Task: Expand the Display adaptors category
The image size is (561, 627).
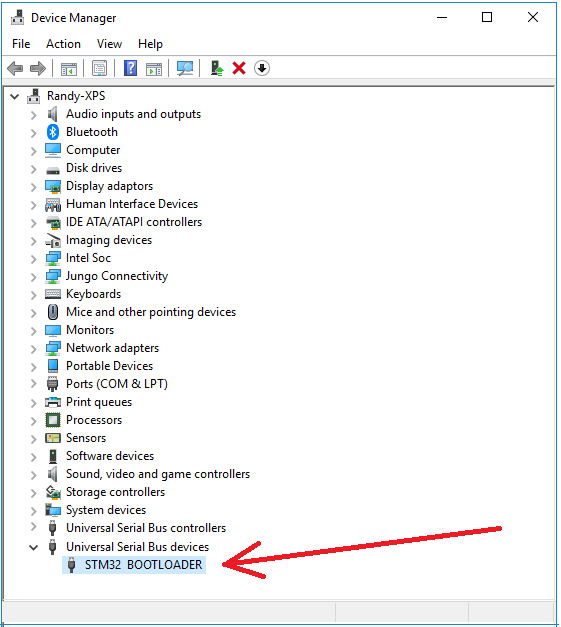Action: 34,186
